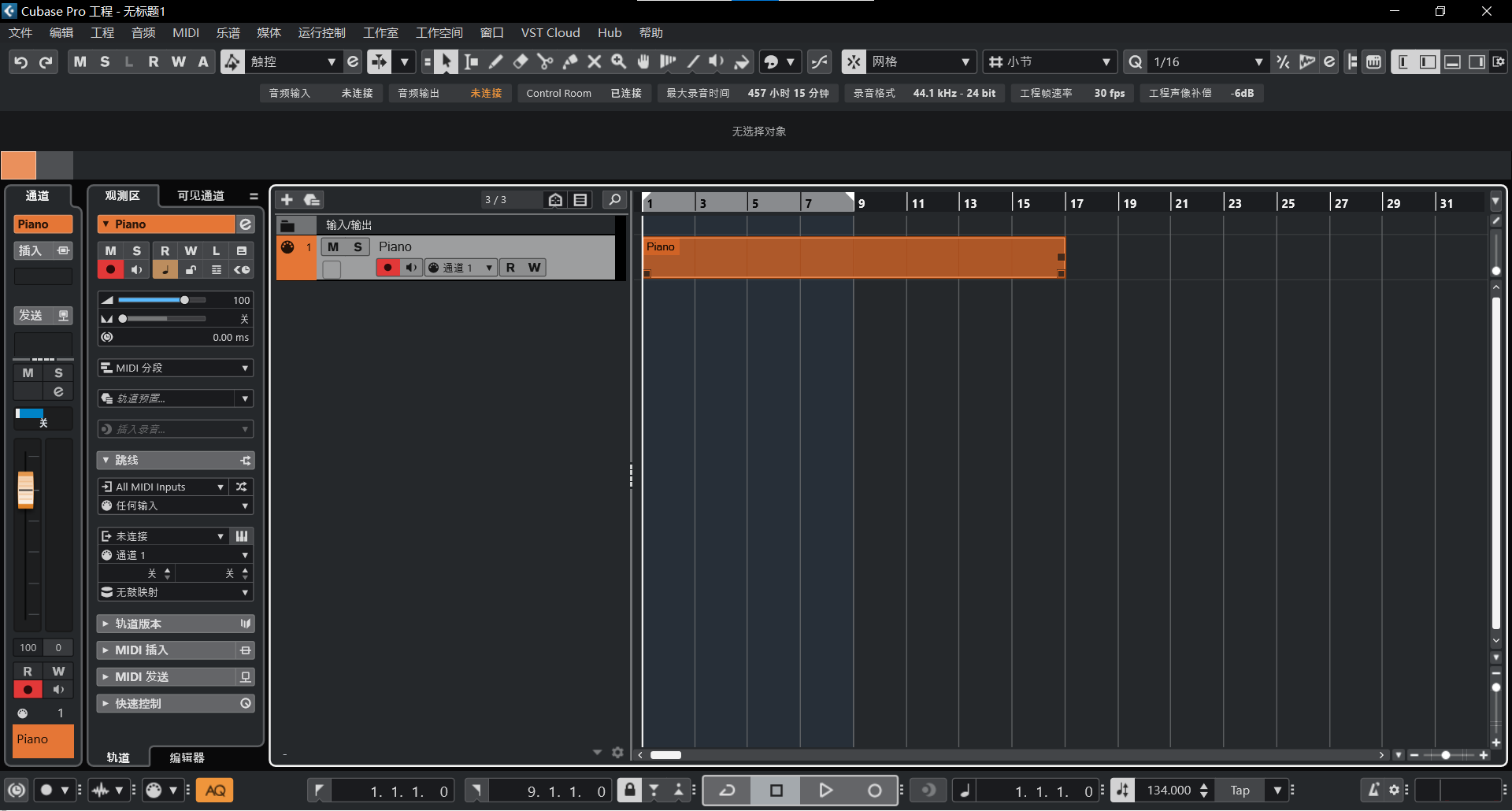Toggle monitor speaker on Piano track row
Image resolution: width=1512 pixels, height=811 pixels.
point(411,268)
